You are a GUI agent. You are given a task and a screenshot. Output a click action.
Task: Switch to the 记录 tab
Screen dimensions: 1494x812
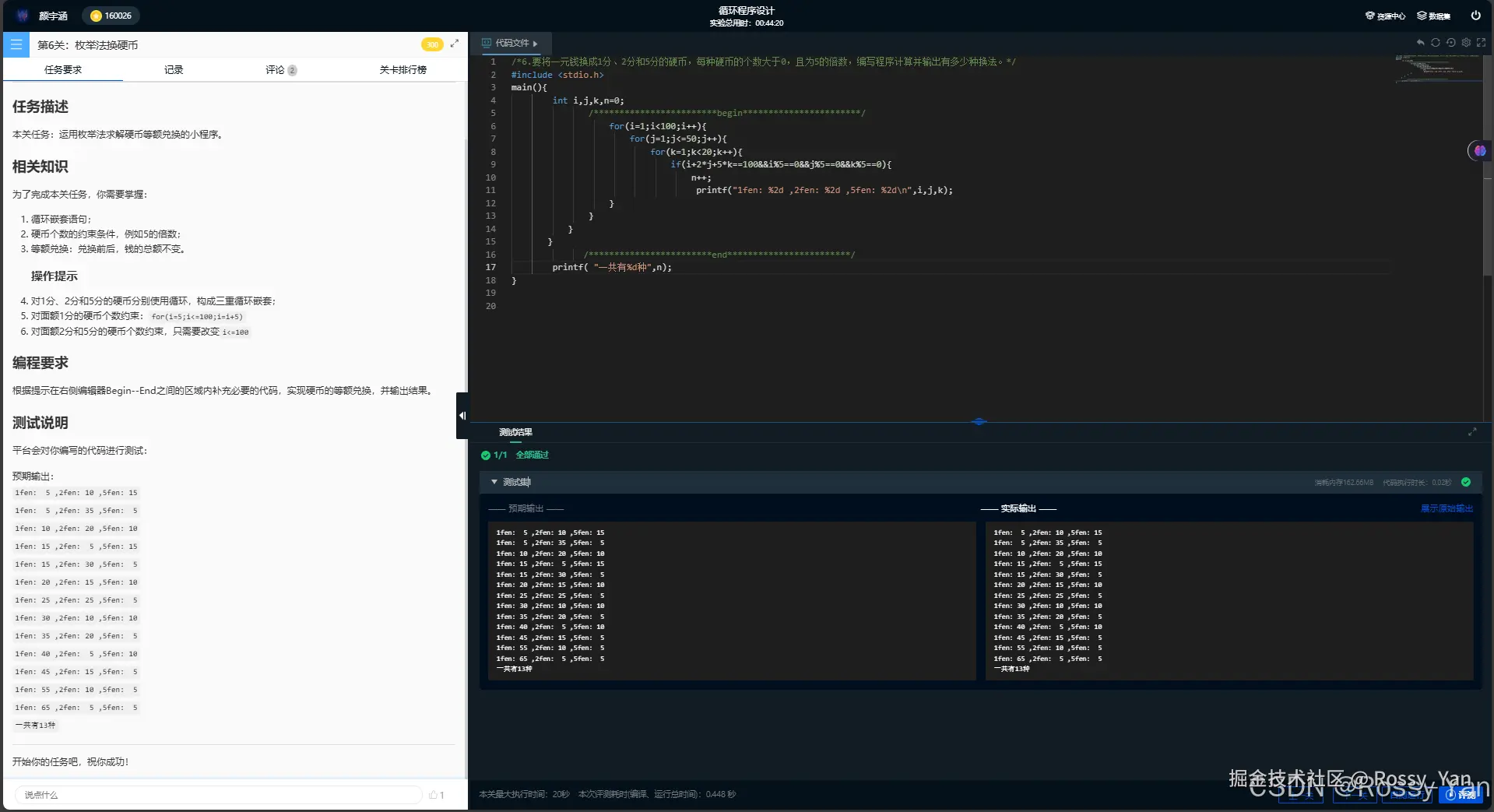pyautogui.click(x=174, y=69)
